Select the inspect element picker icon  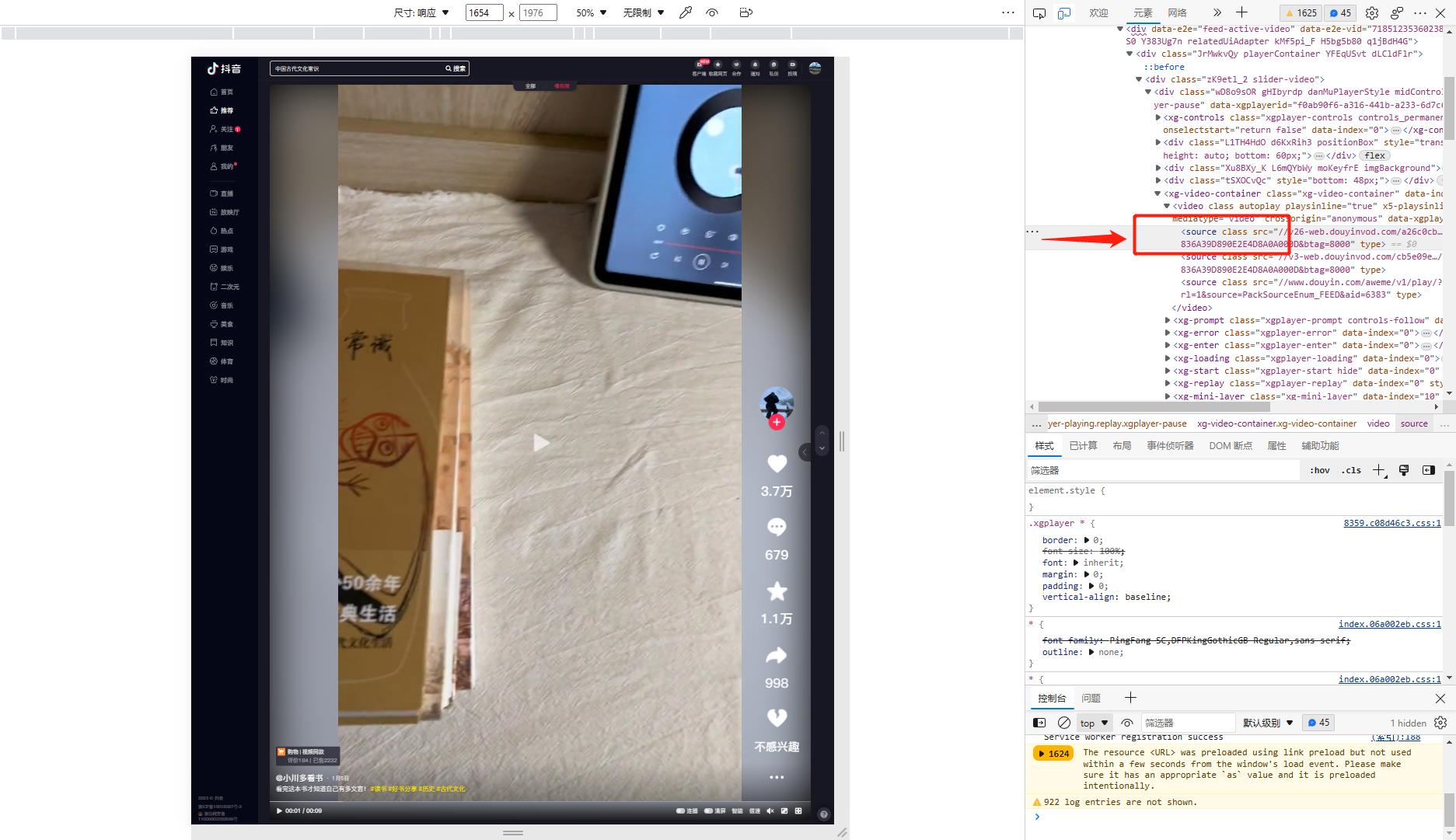[x=1039, y=12]
